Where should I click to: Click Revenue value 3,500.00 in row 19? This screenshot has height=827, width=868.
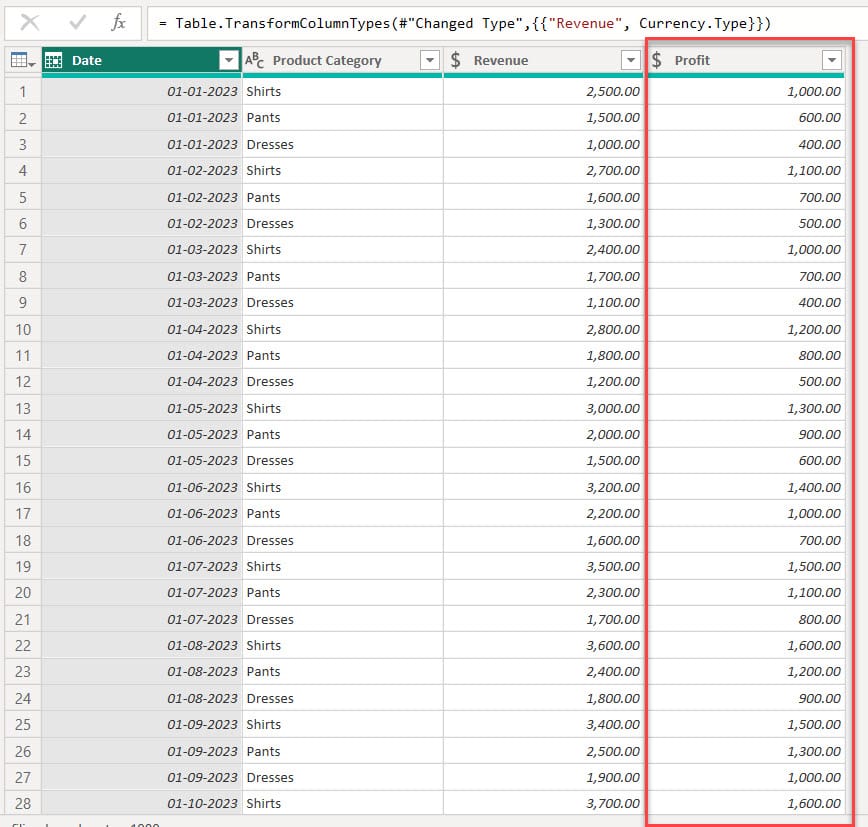613,566
